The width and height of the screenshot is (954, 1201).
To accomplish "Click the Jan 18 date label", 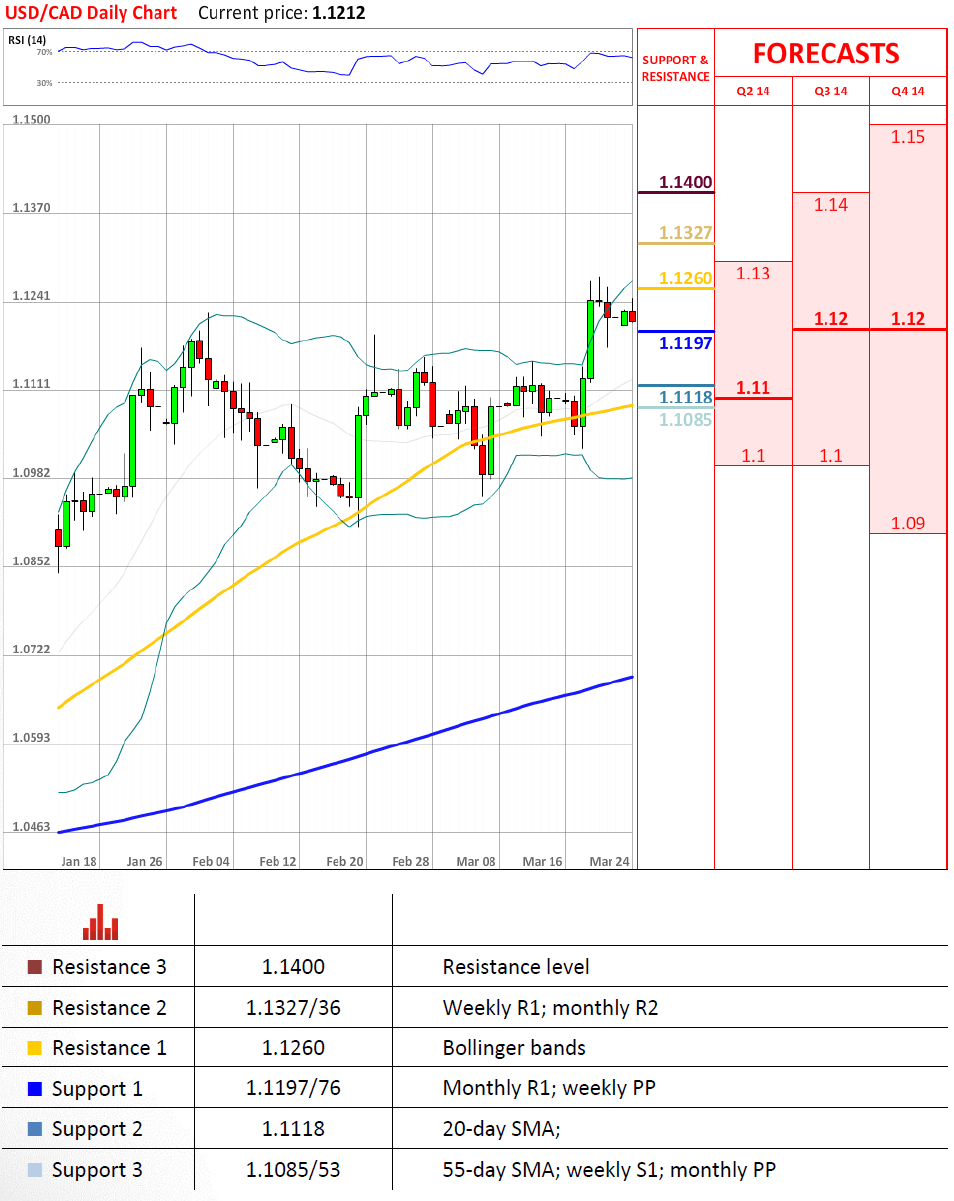I will coord(78,861).
